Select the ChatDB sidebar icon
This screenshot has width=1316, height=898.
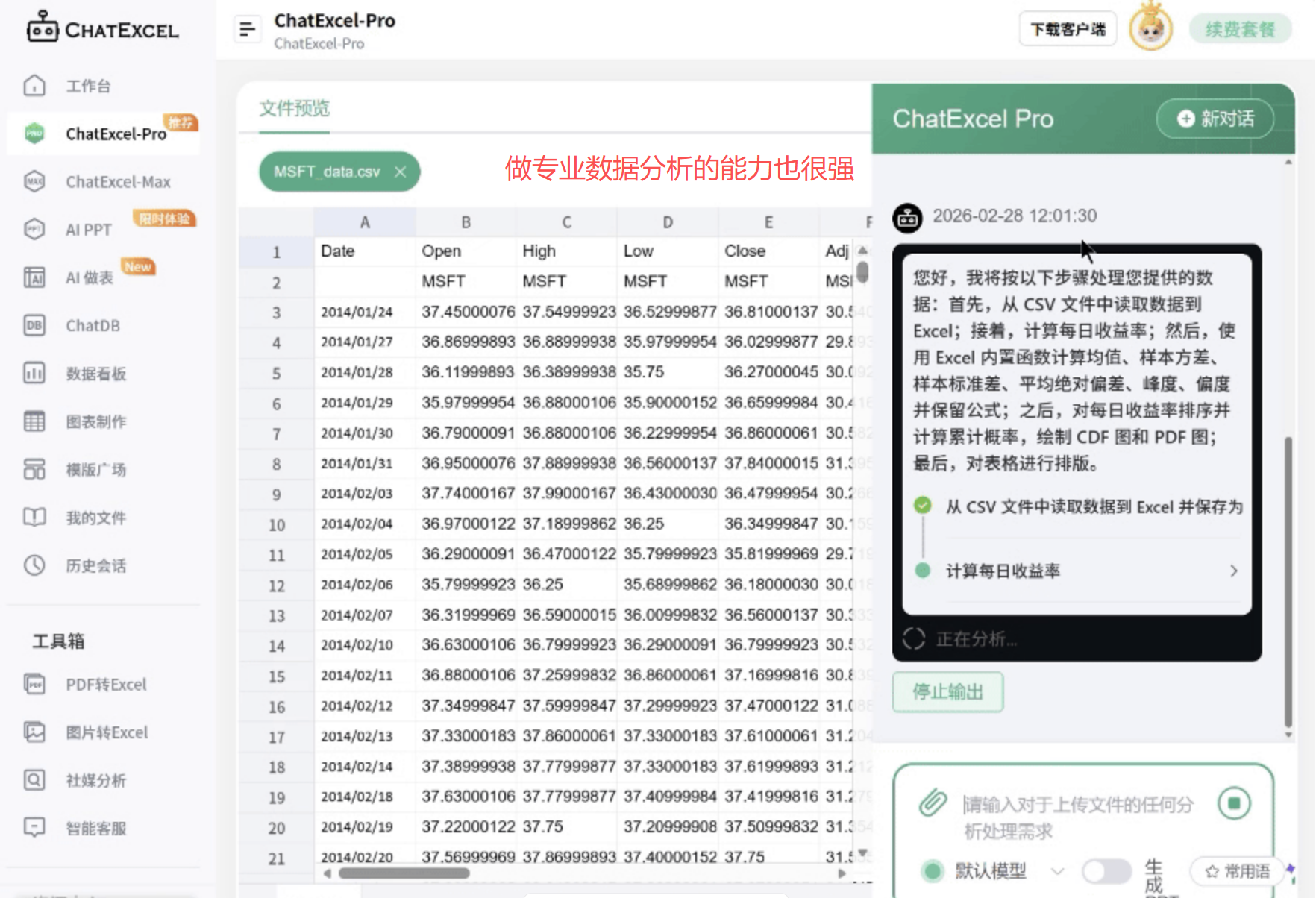(92, 325)
